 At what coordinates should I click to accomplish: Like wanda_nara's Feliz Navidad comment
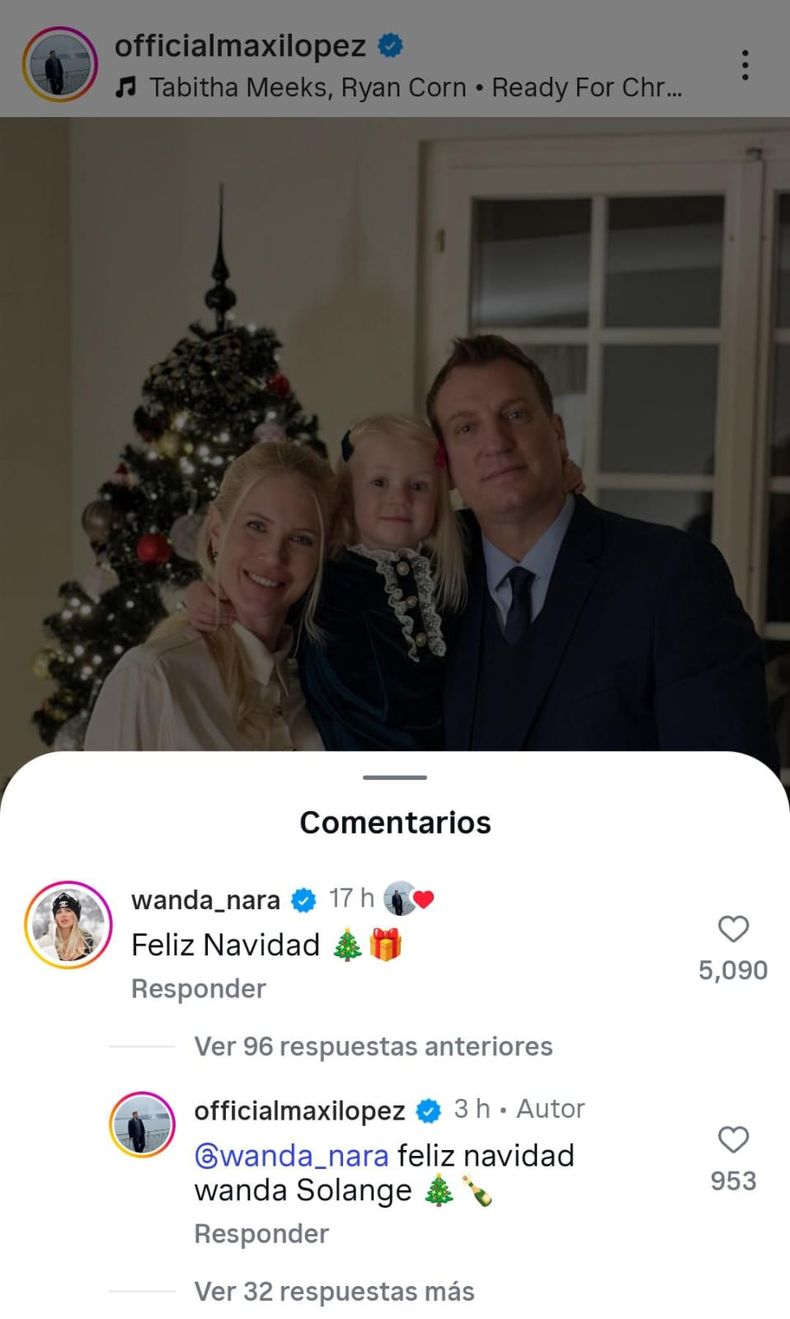[734, 929]
